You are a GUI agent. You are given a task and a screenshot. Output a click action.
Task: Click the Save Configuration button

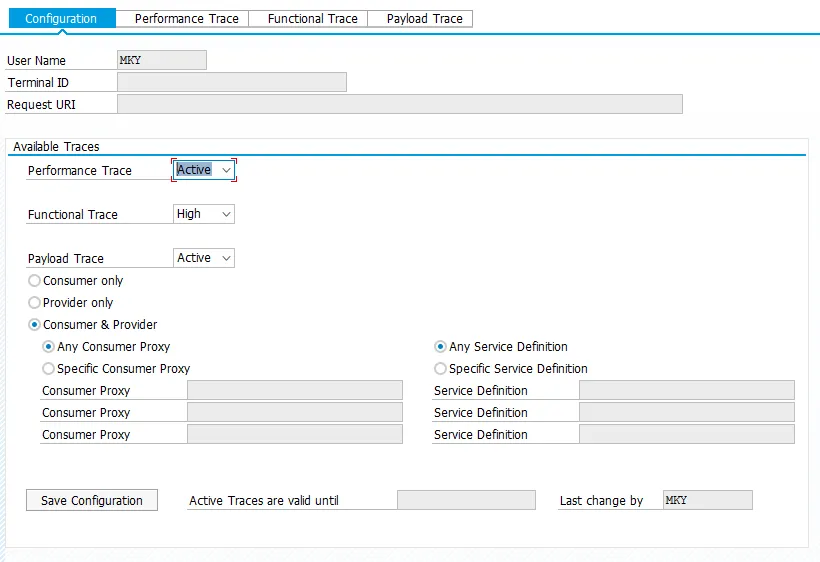[92, 500]
